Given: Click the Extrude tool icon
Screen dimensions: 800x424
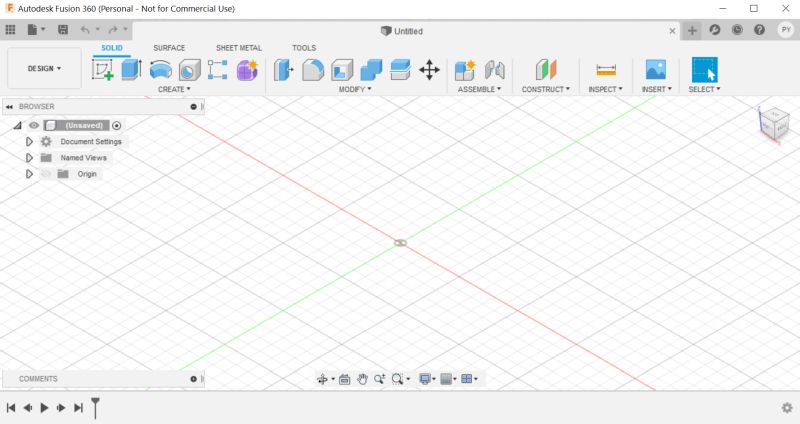Looking at the screenshot, I should [x=131, y=70].
